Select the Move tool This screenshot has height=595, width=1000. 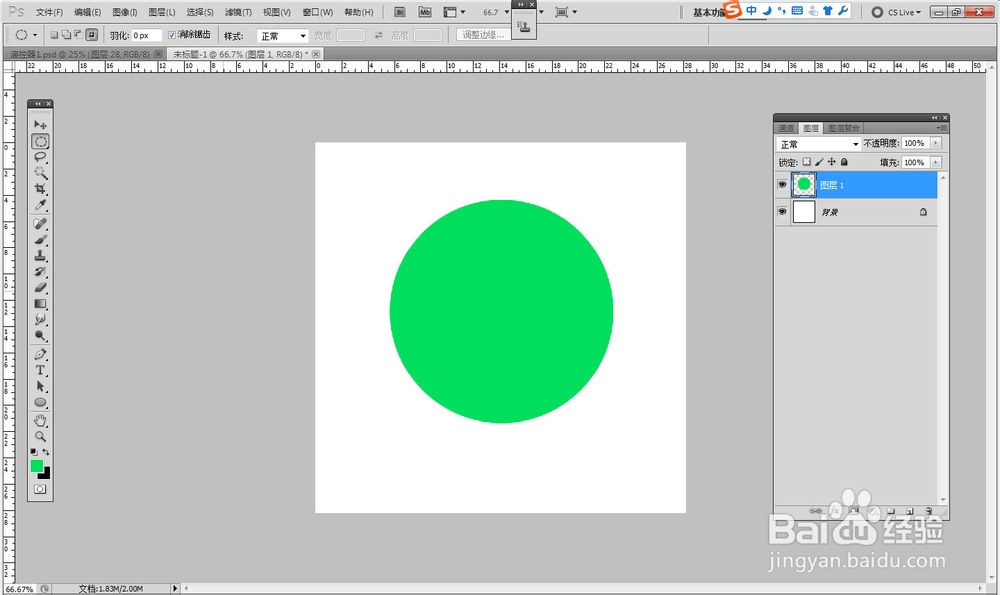[x=40, y=124]
